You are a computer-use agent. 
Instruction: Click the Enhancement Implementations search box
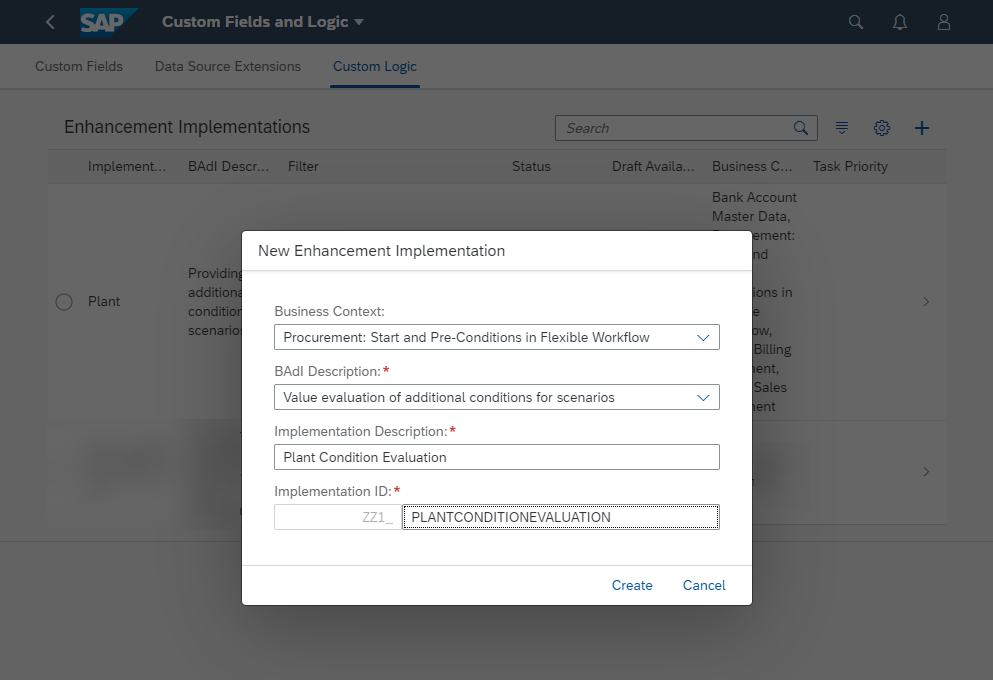pos(686,128)
